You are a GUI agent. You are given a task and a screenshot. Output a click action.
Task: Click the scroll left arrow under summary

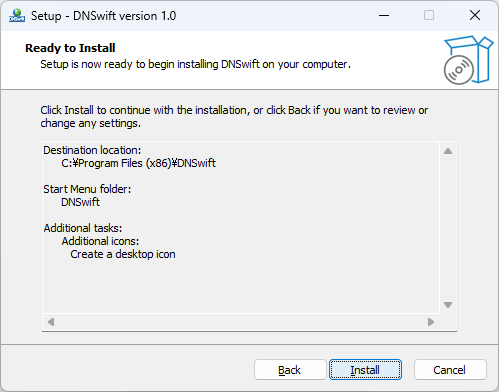click(51, 322)
